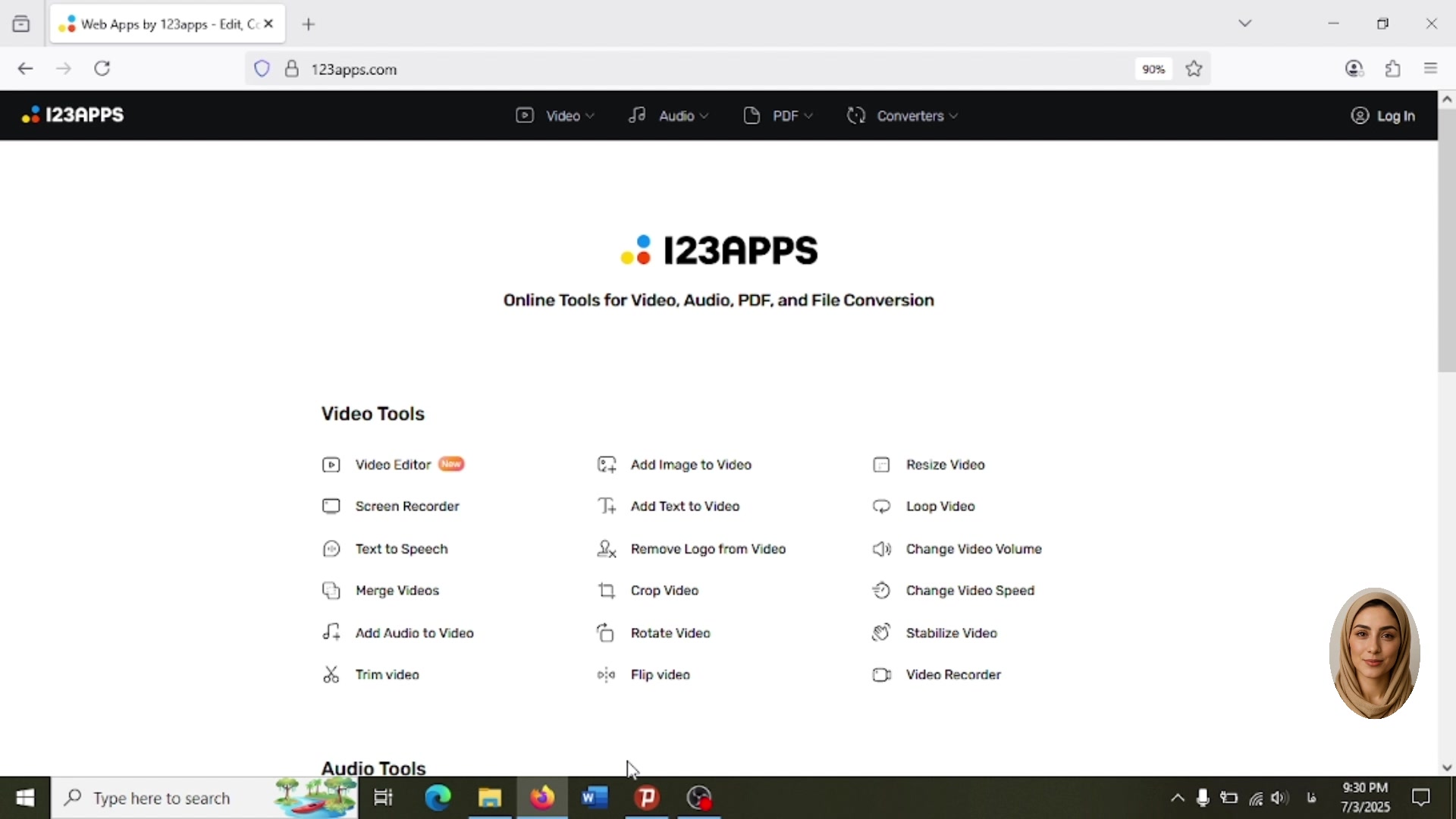Open the volume control in the tray
Image resolution: width=1456 pixels, height=819 pixels.
coord(1280,798)
